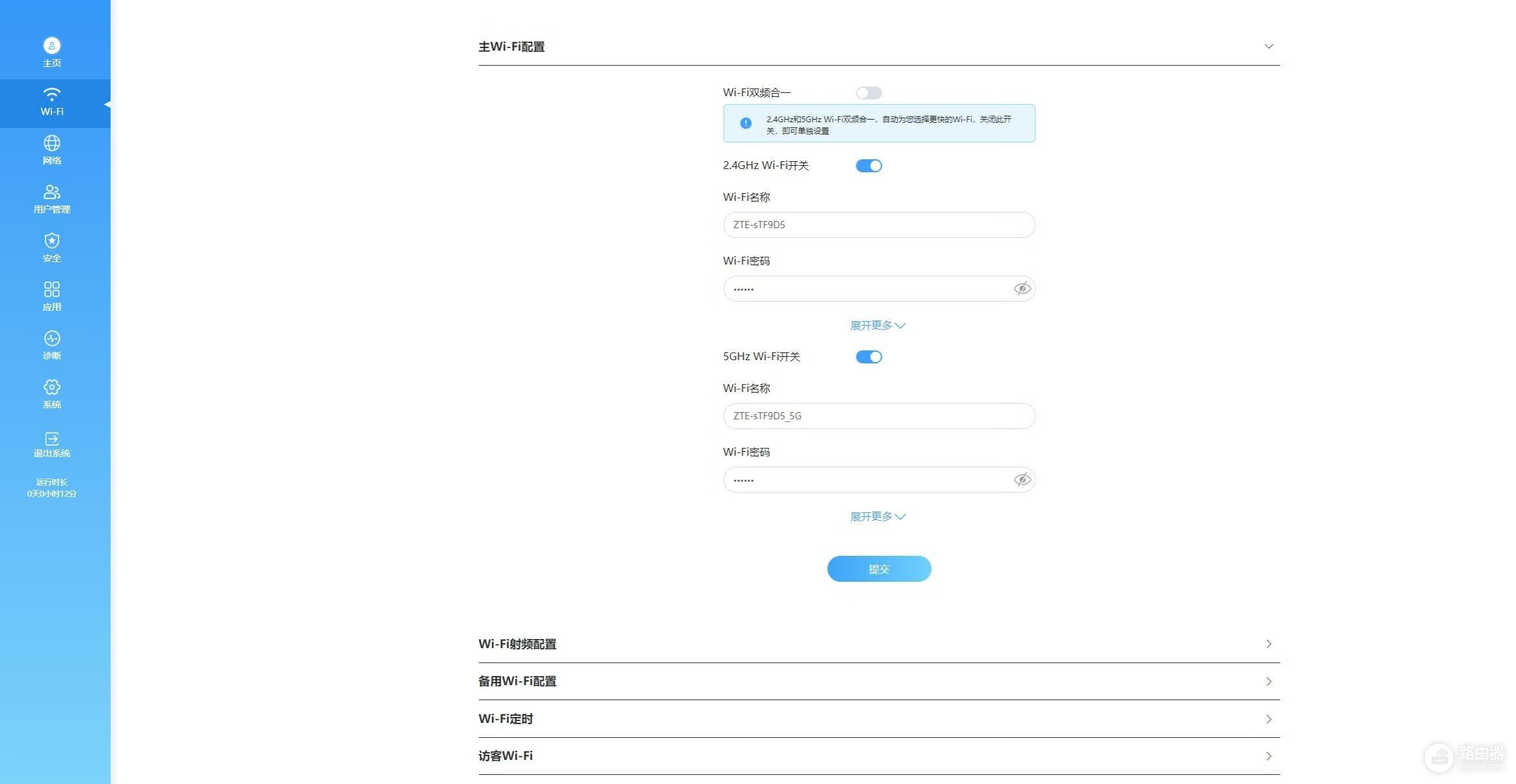This screenshot has height=784, width=1516.
Task: Click the 访客Wi-Fi heading text
Action: 506,756
